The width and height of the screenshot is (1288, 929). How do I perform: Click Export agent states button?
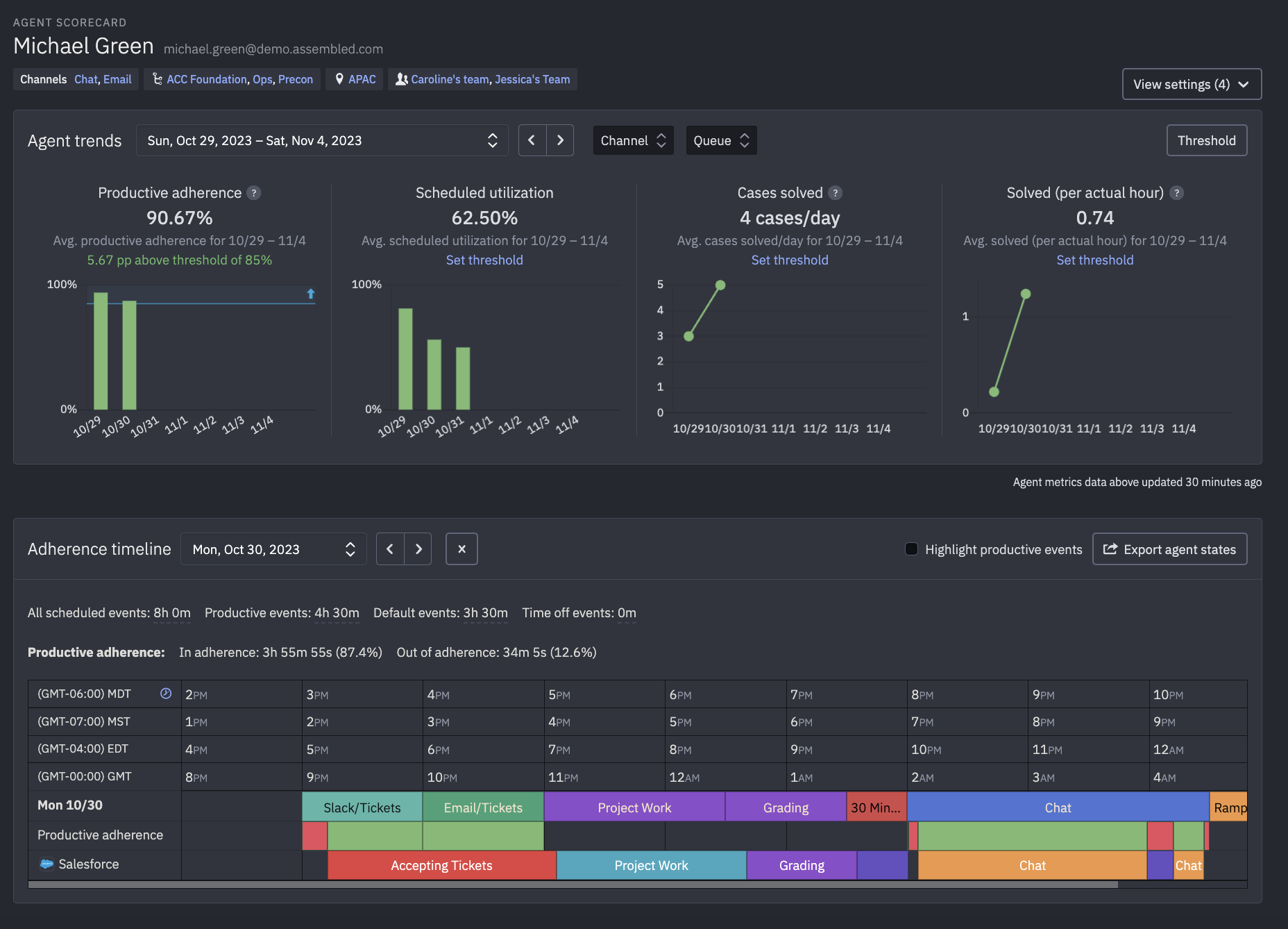pyautogui.click(x=1169, y=549)
